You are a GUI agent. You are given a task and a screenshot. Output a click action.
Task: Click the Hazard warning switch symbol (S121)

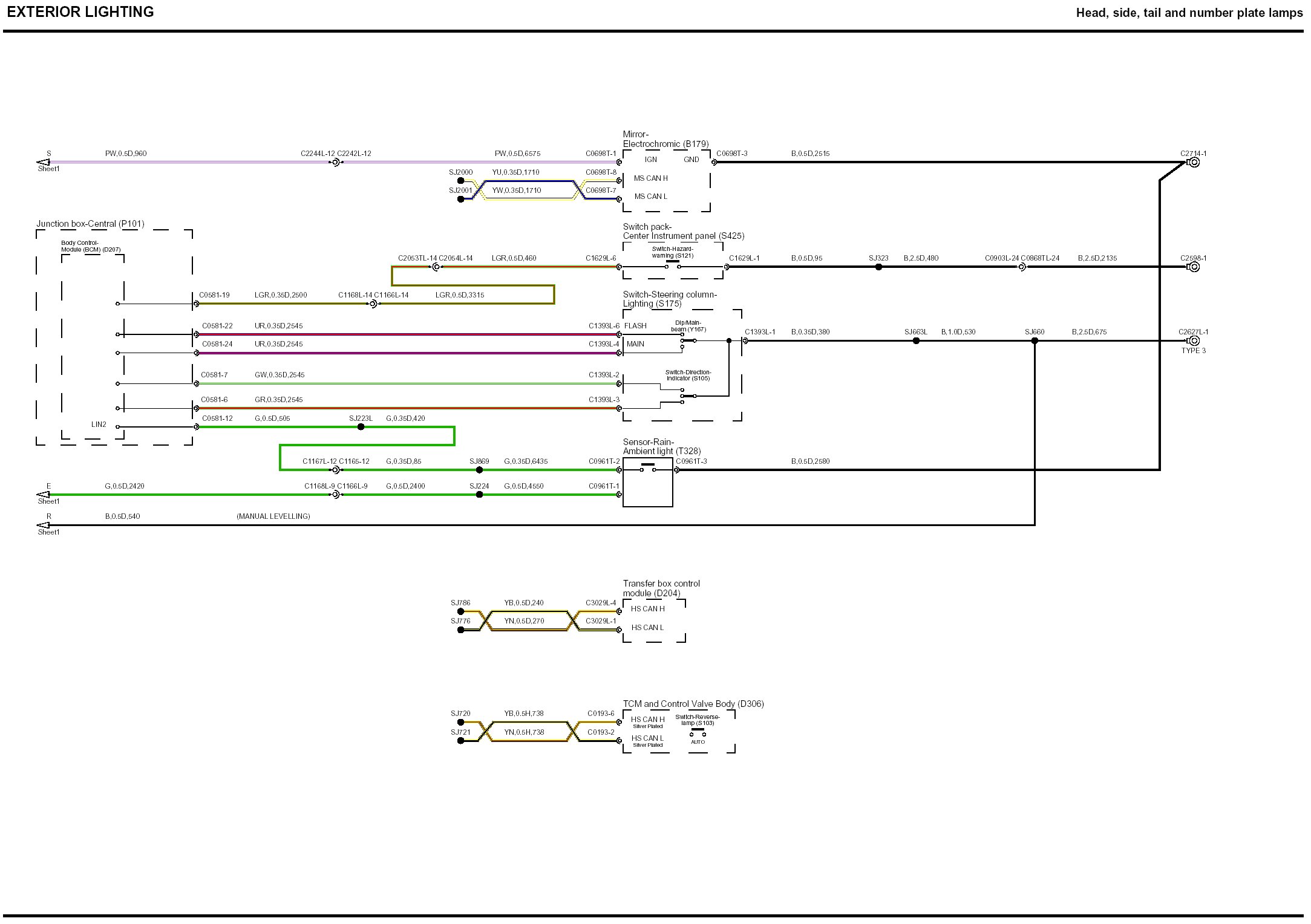tap(672, 264)
